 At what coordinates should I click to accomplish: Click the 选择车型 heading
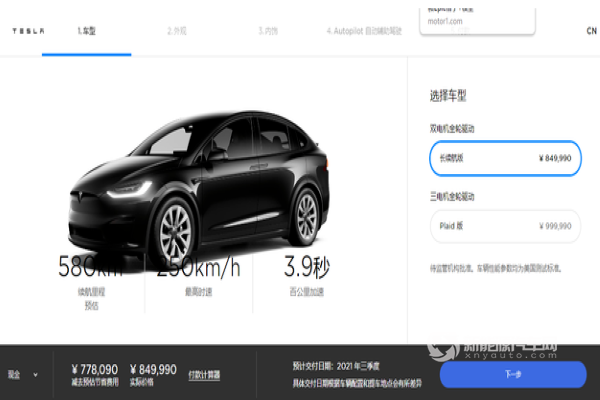click(x=448, y=96)
